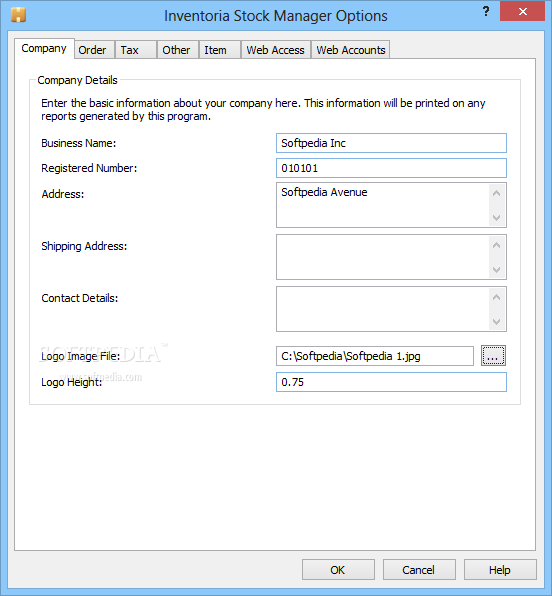Click the 'Business Name:' label
This screenshot has width=552, height=596.
[79, 143]
